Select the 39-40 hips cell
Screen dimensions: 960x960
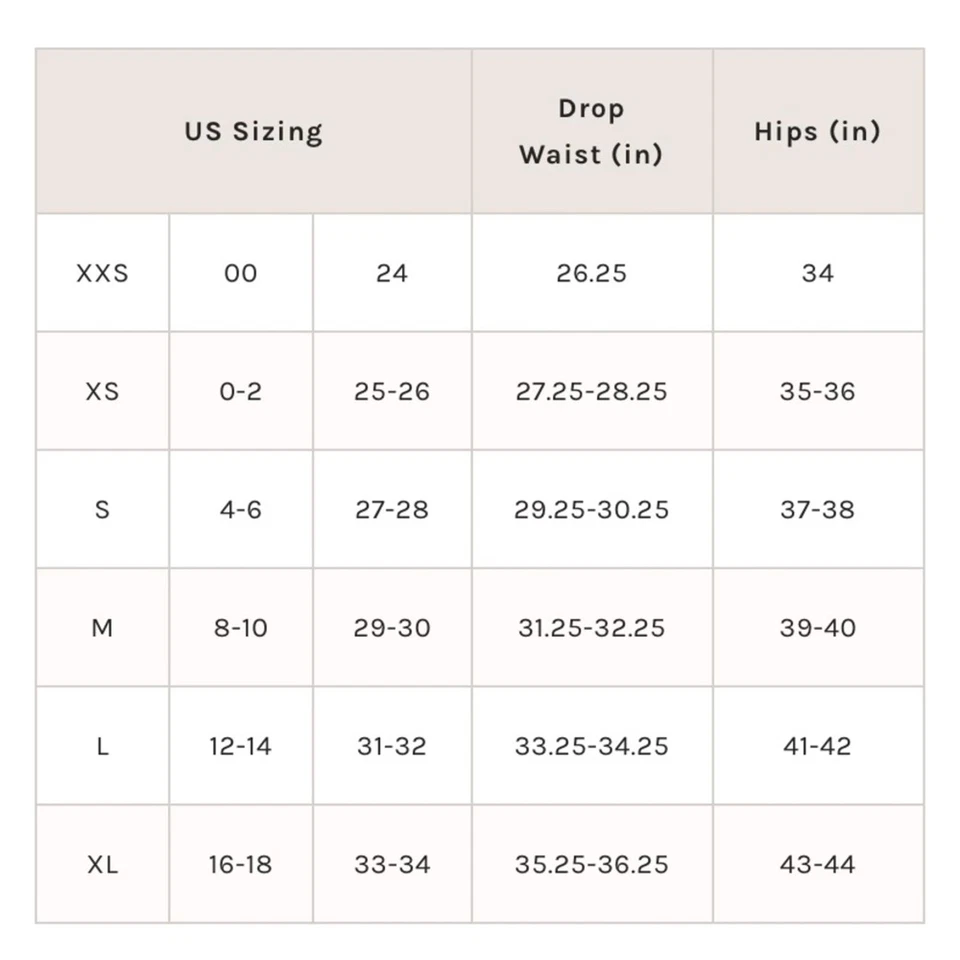click(x=817, y=628)
